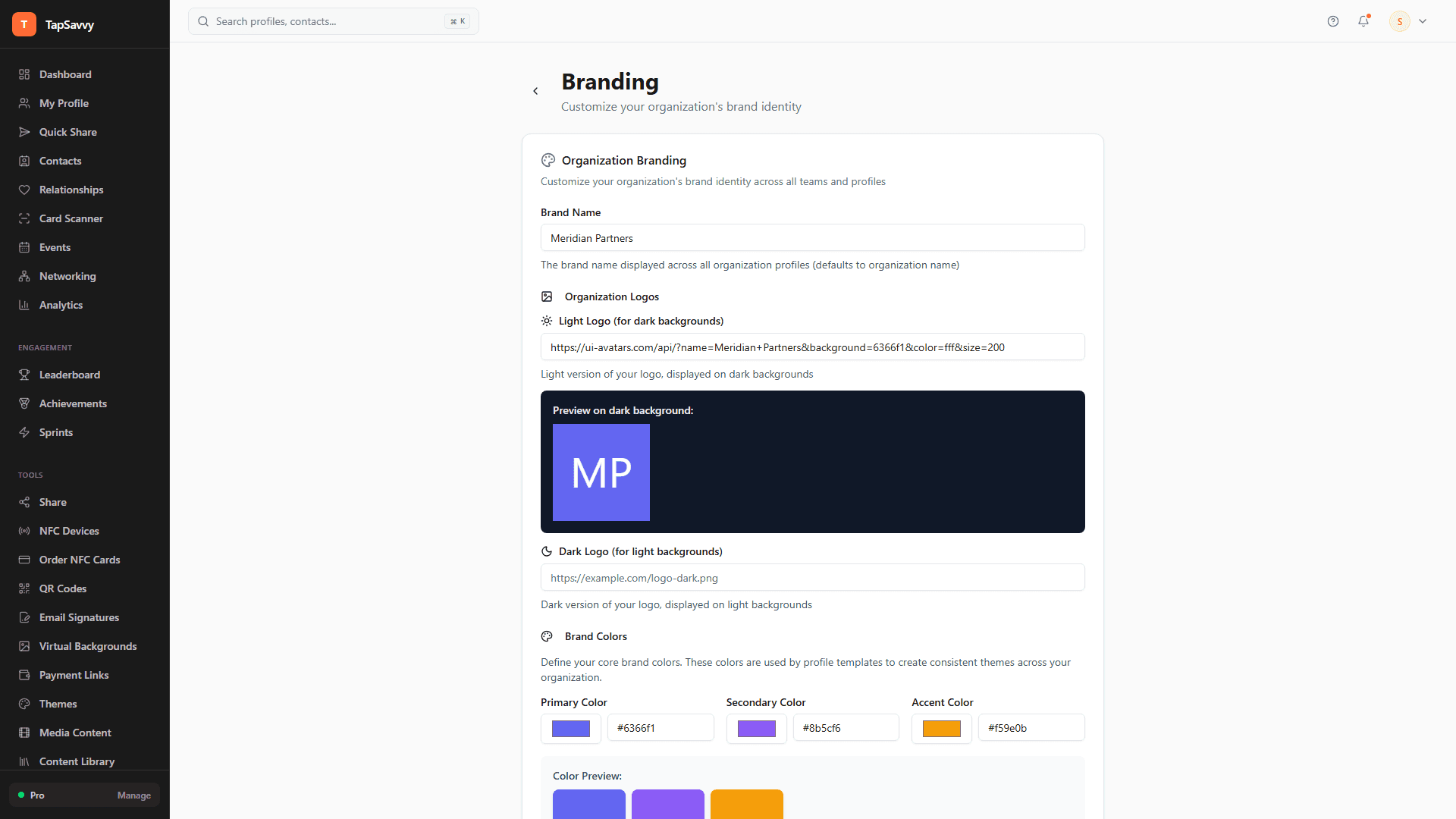The image size is (1456, 819).
Task: Go to the Dashboard section
Action: click(x=64, y=74)
